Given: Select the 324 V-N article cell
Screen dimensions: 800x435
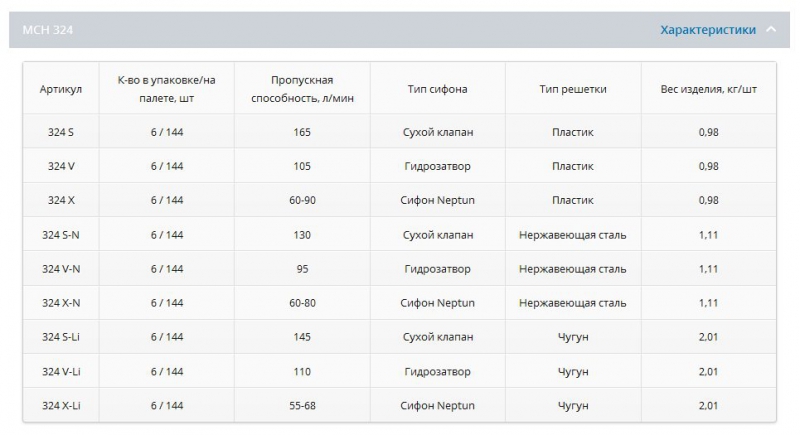Looking at the screenshot, I should pyautogui.click(x=61, y=269).
